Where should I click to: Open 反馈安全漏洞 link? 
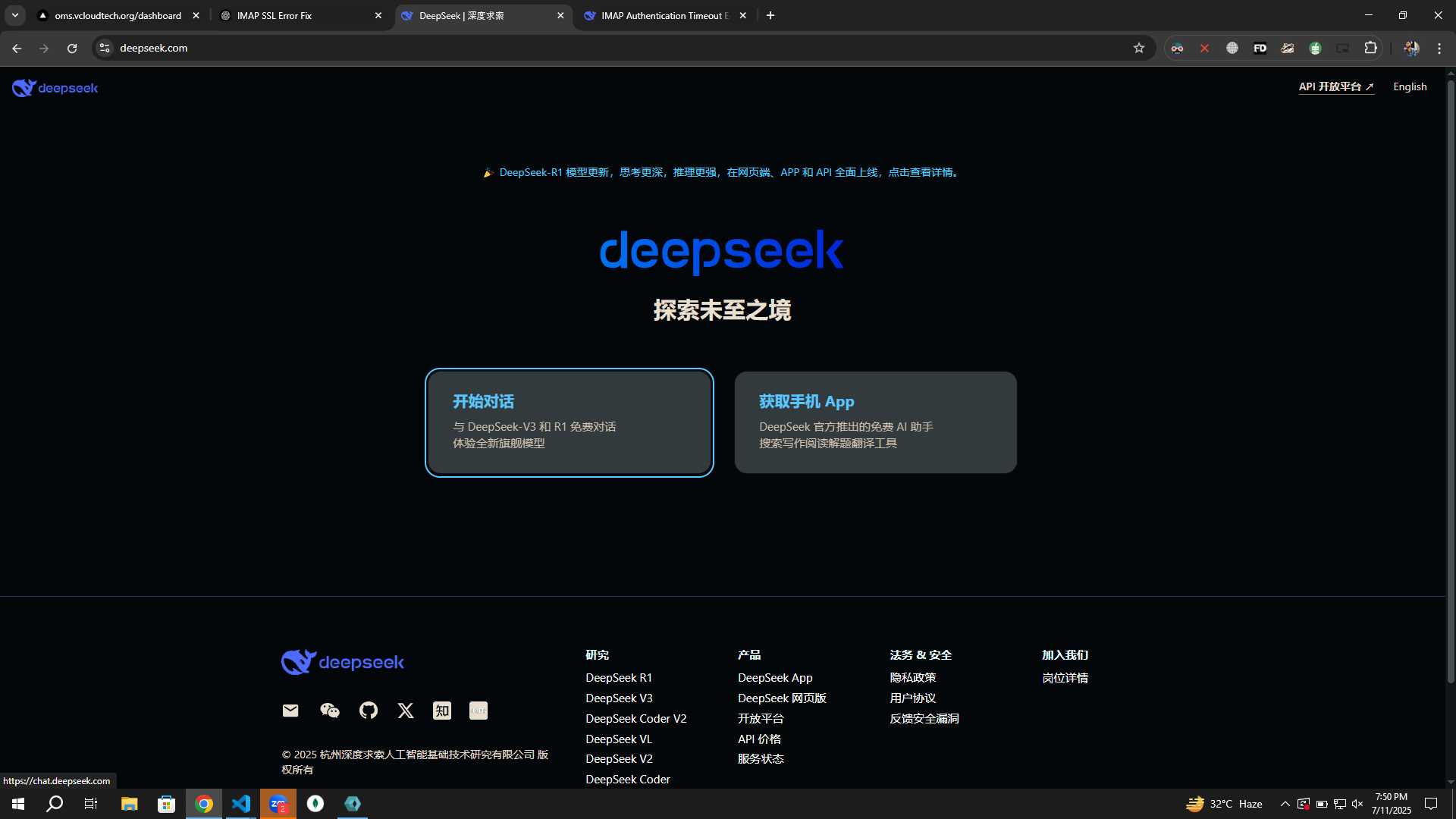pyautogui.click(x=924, y=719)
